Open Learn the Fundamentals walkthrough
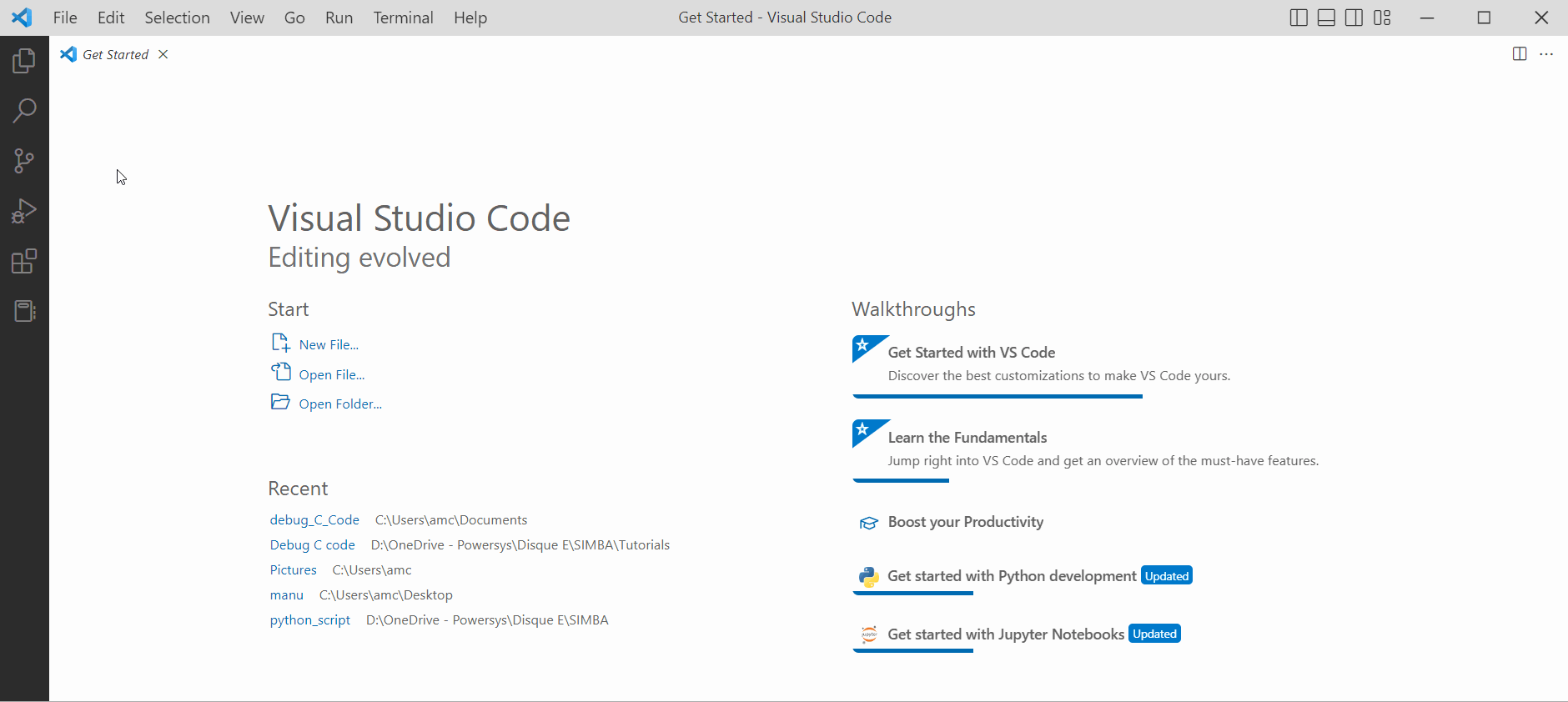Screen dimensions: 1568x702 pos(967,437)
